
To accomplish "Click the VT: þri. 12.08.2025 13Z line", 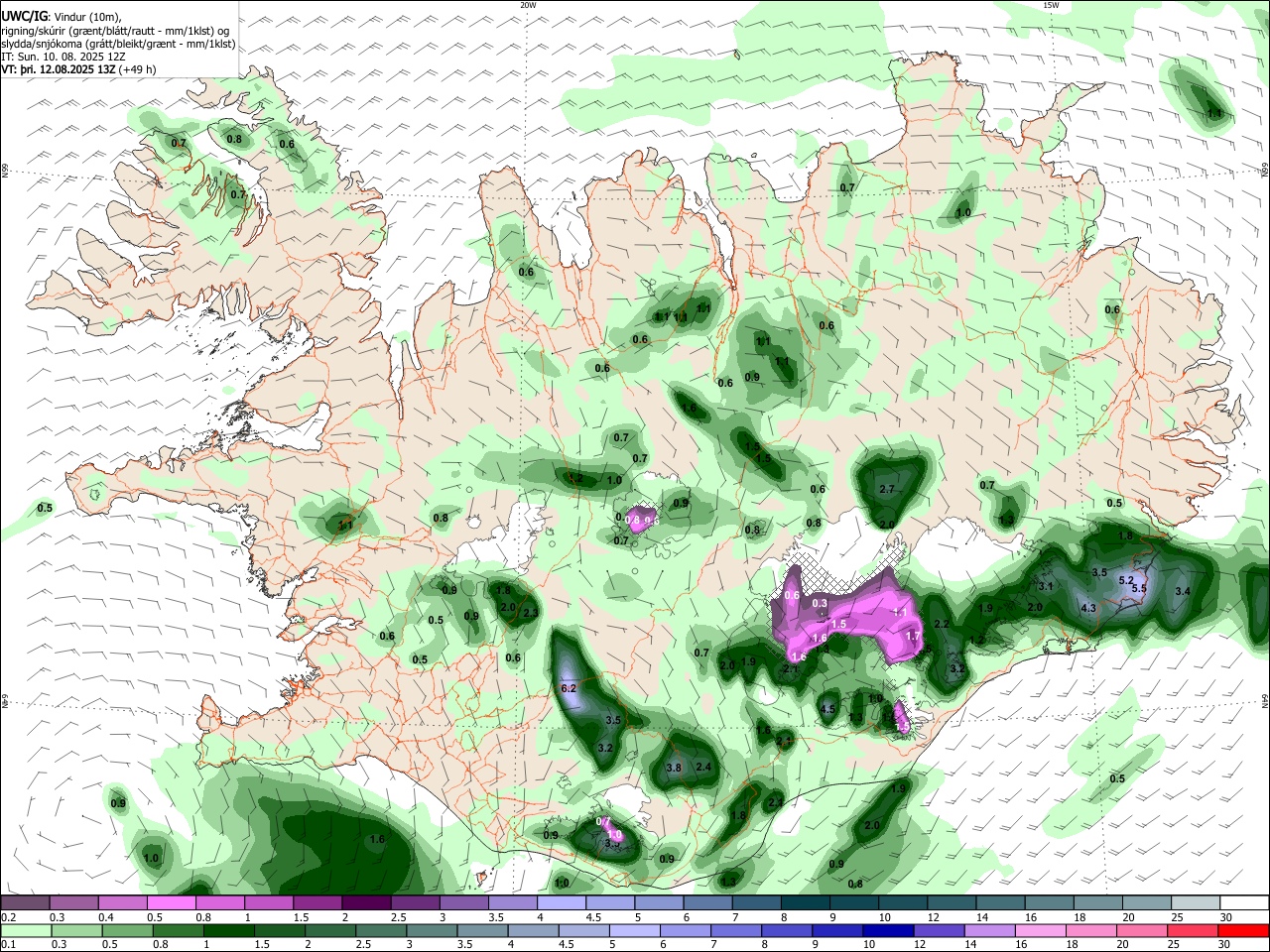I will (79, 69).
